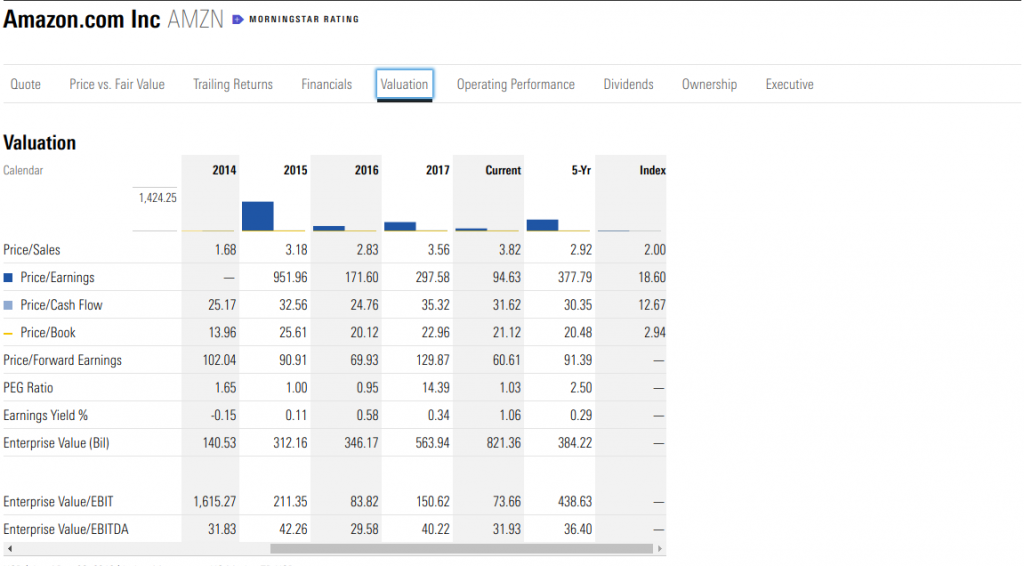Go to the Financials tab

pyautogui.click(x=327, y=84)
